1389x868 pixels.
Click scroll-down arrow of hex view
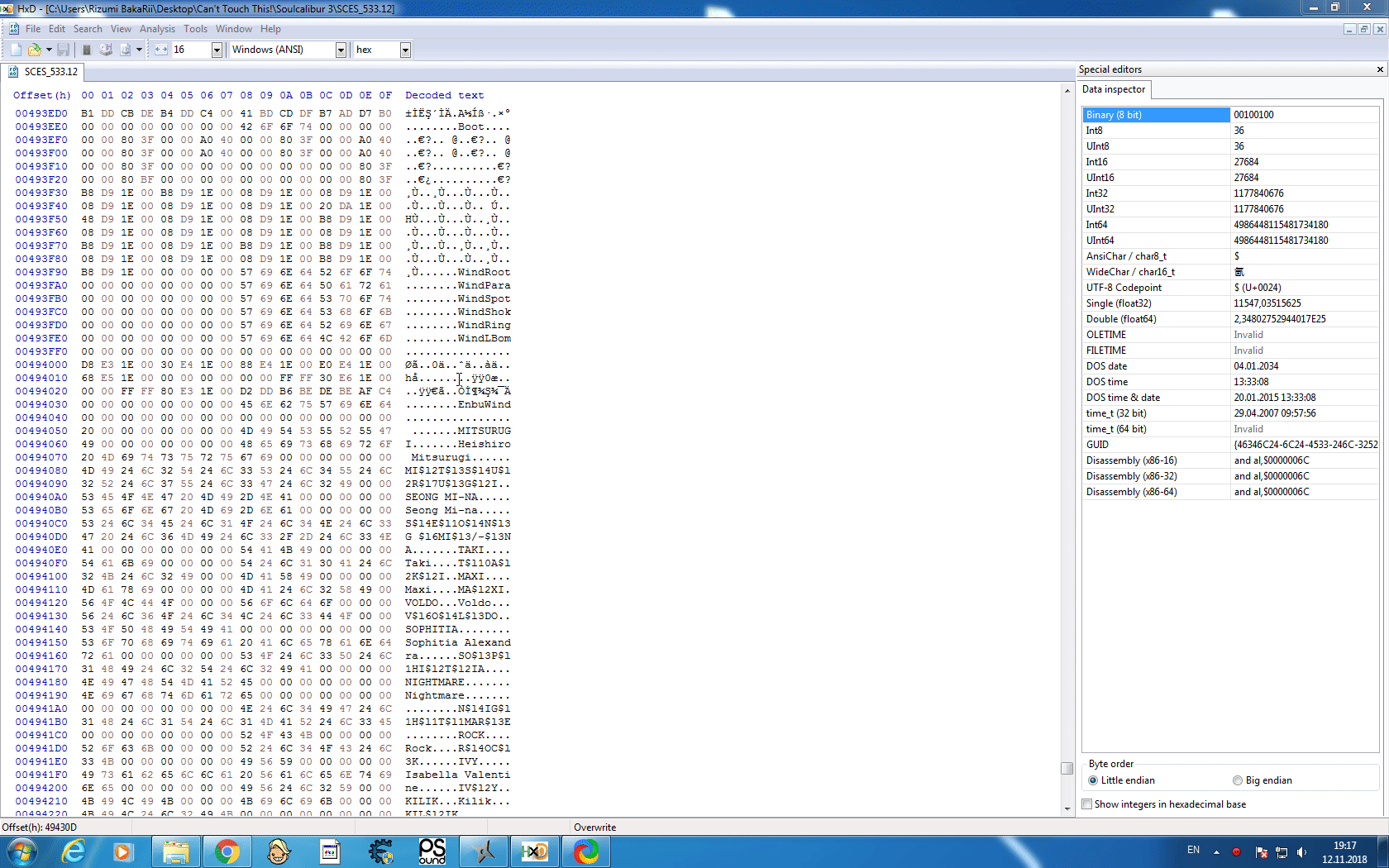[x=1067, y=808]
